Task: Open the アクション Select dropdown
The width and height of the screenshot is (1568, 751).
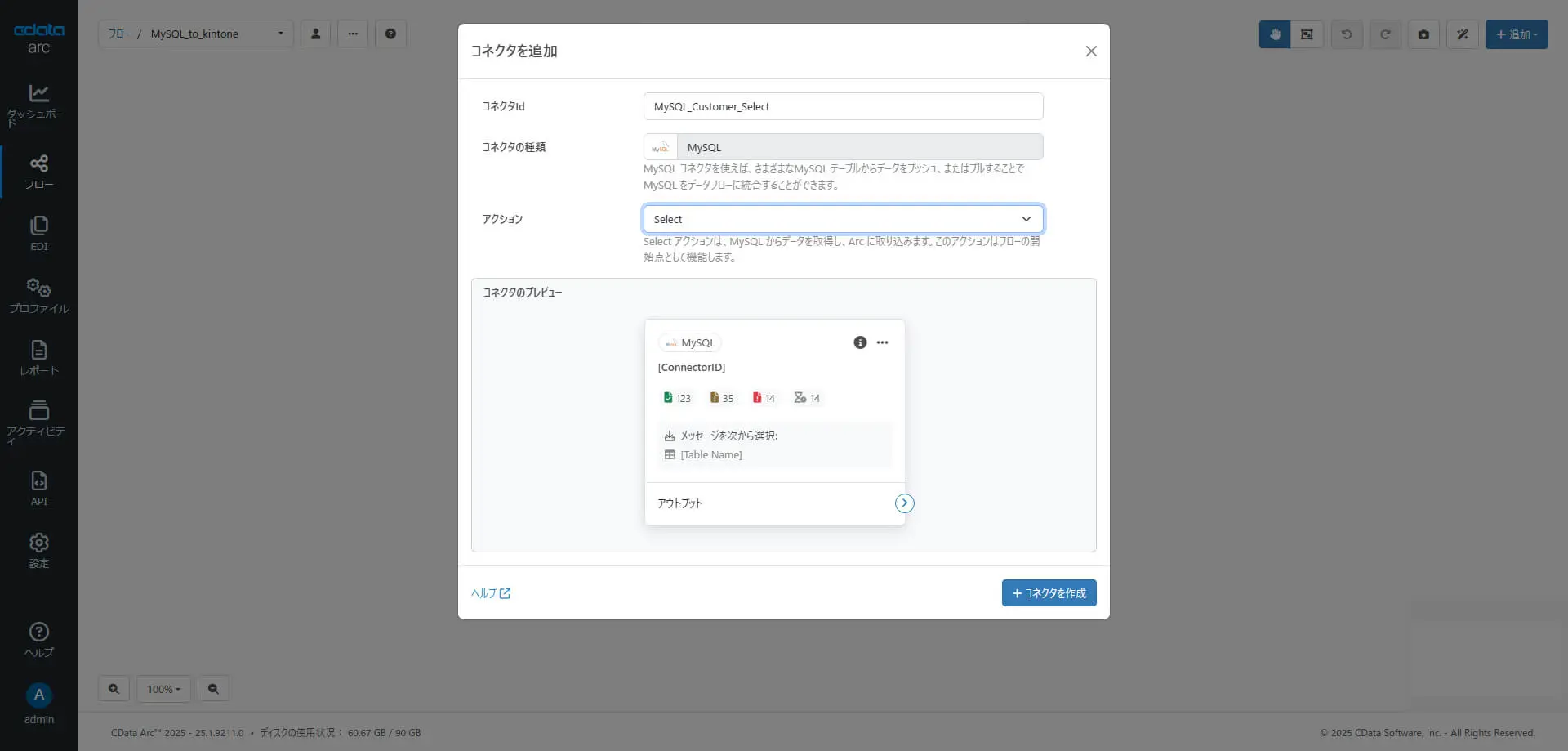Action: [843, 219]
